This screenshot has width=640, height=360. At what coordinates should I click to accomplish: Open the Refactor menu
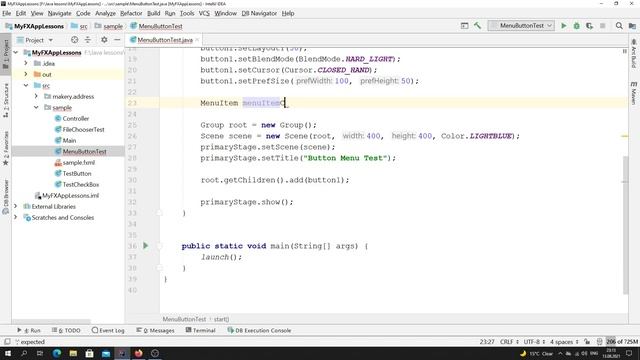click(x=131, y=13)
